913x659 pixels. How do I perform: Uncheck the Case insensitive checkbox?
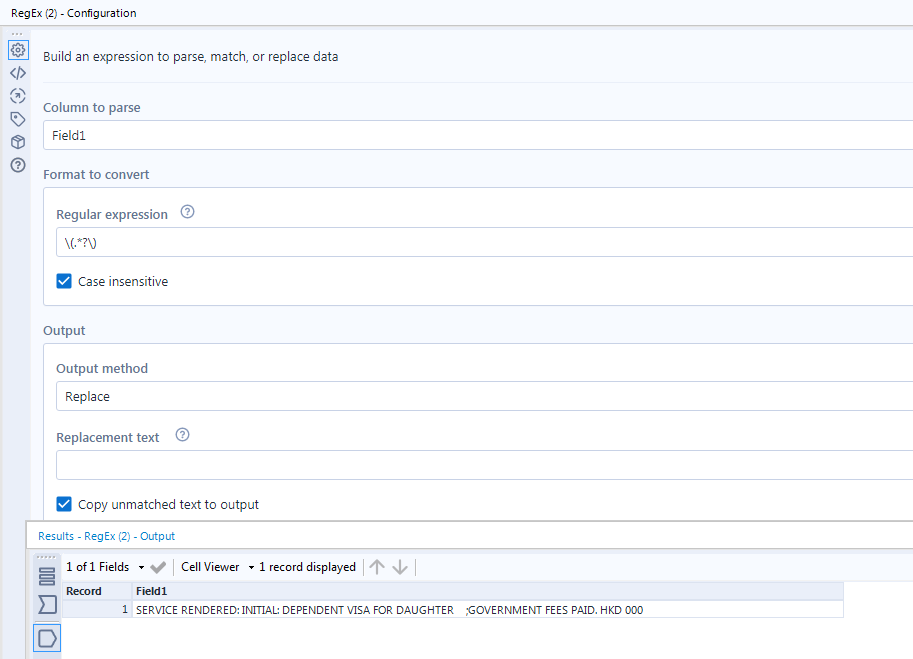point(64,282)
